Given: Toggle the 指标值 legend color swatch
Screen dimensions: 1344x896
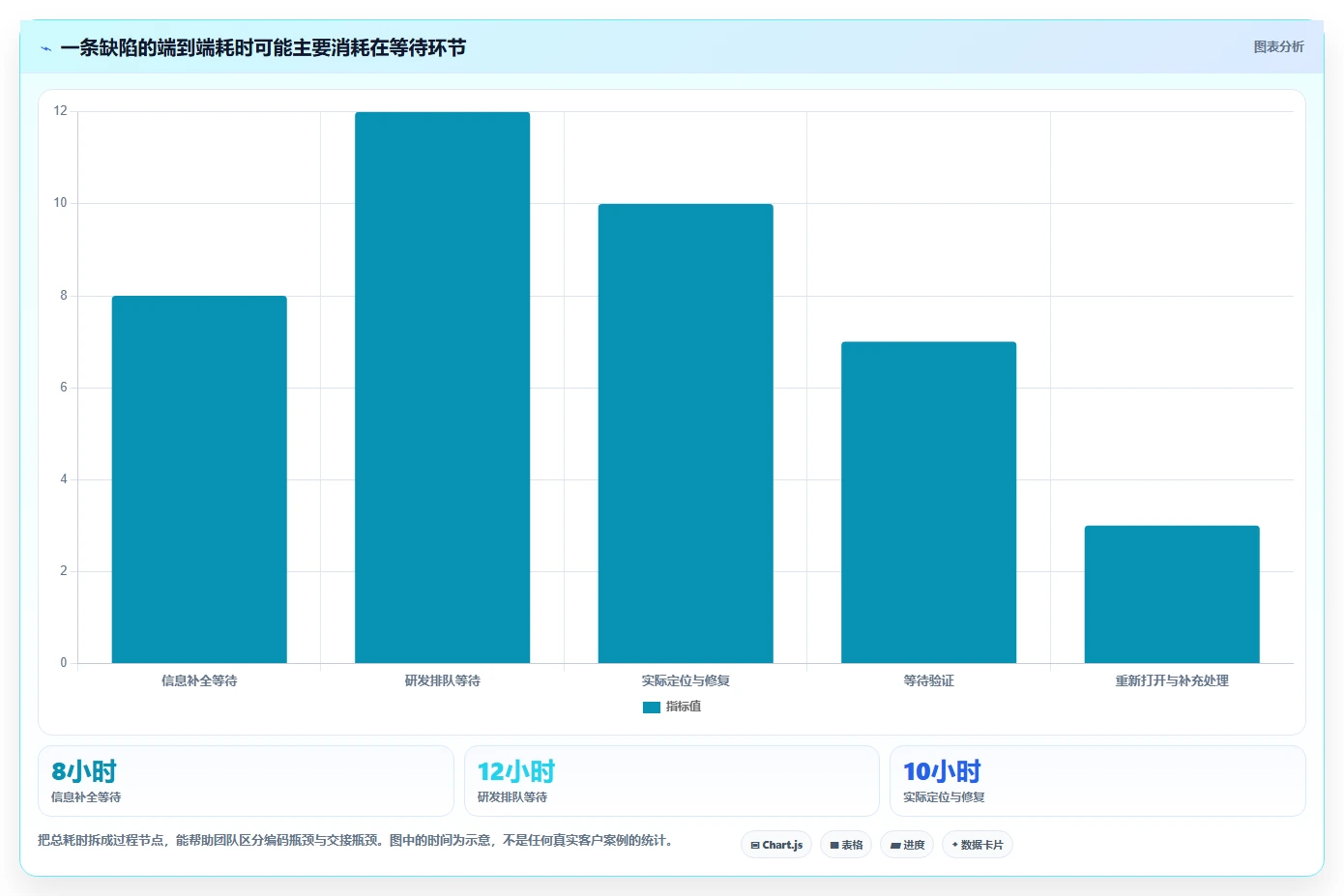Looking at the screenshot, I should (652, 708).
